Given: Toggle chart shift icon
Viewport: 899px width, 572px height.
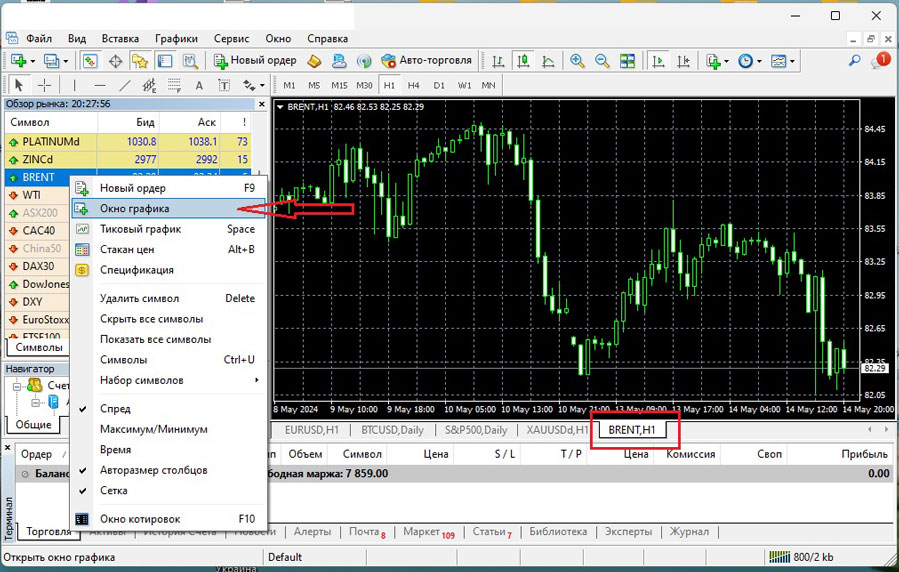Looking at the screenshot, I should (683, 61).
